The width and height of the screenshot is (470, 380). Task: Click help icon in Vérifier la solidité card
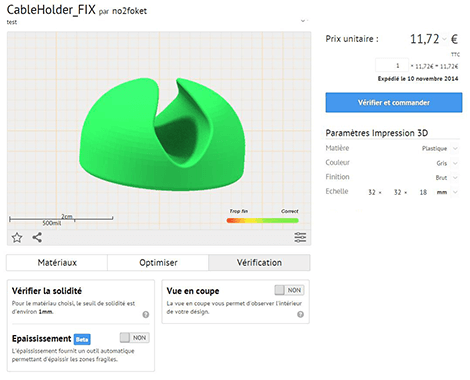click(146, 314)
